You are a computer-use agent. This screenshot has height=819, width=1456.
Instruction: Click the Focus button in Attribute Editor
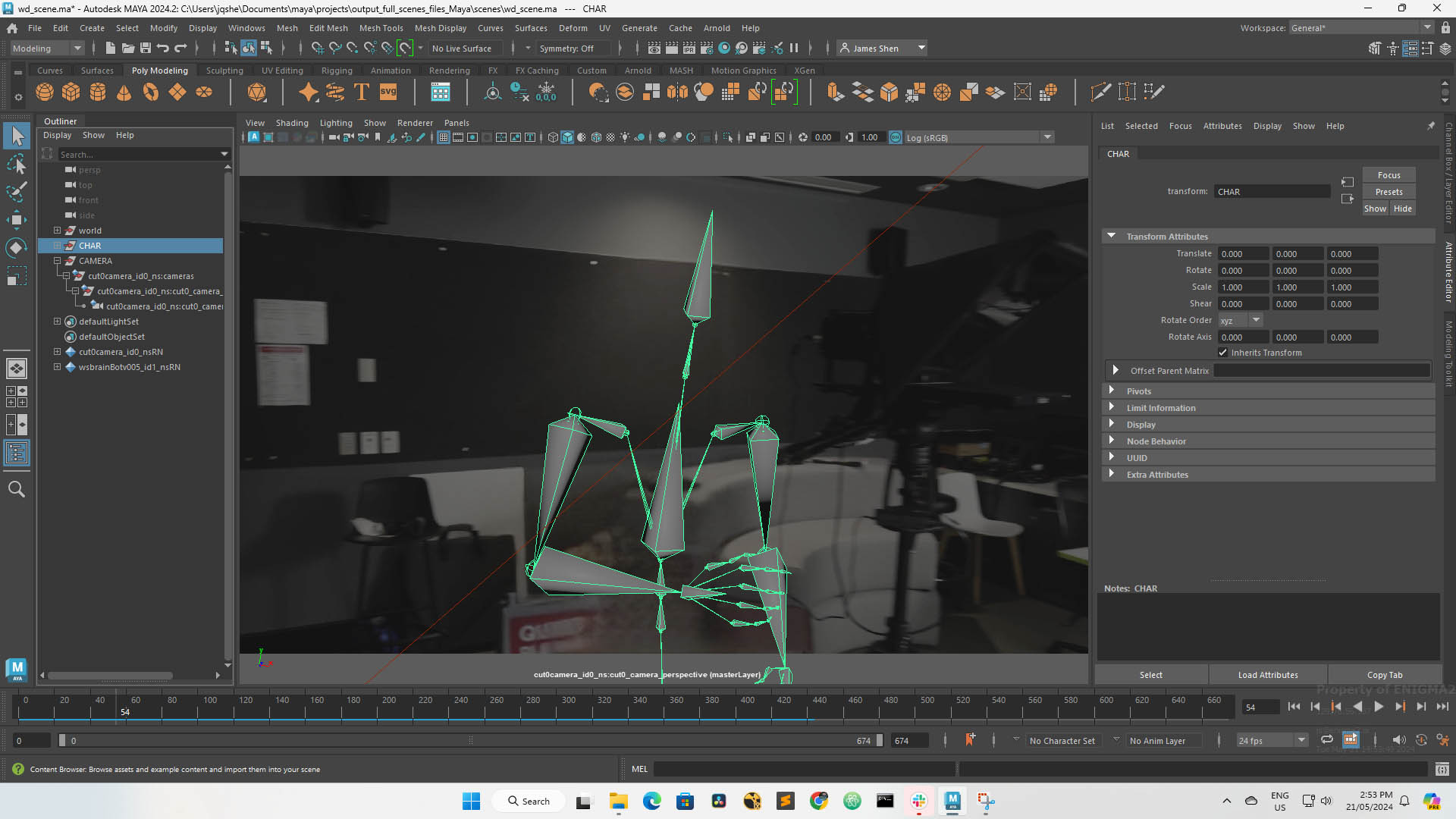(1389, 174)
